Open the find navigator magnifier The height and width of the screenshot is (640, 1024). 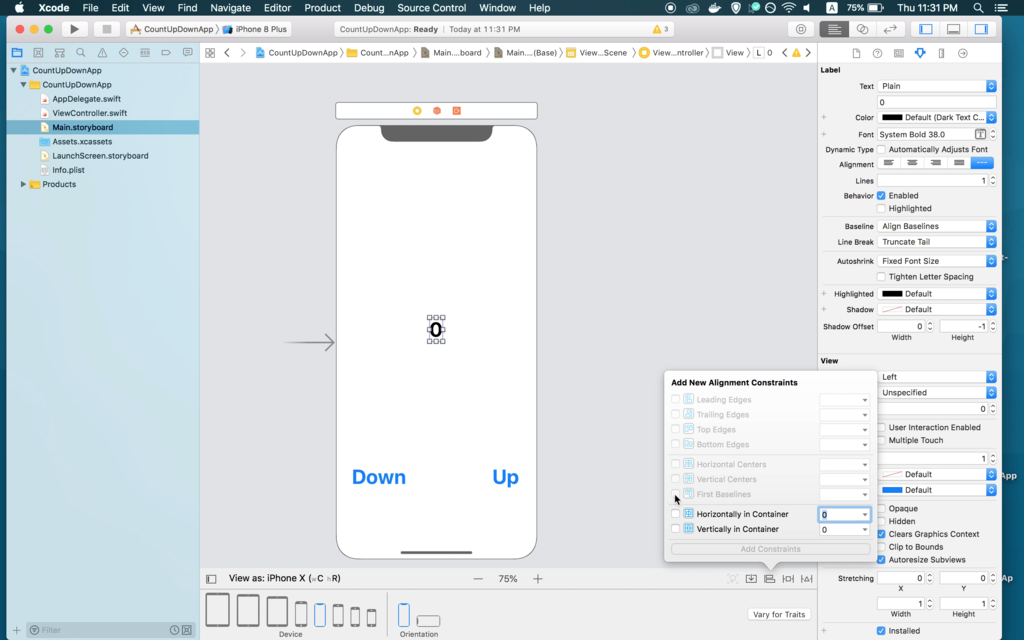(x=81, y=53)
